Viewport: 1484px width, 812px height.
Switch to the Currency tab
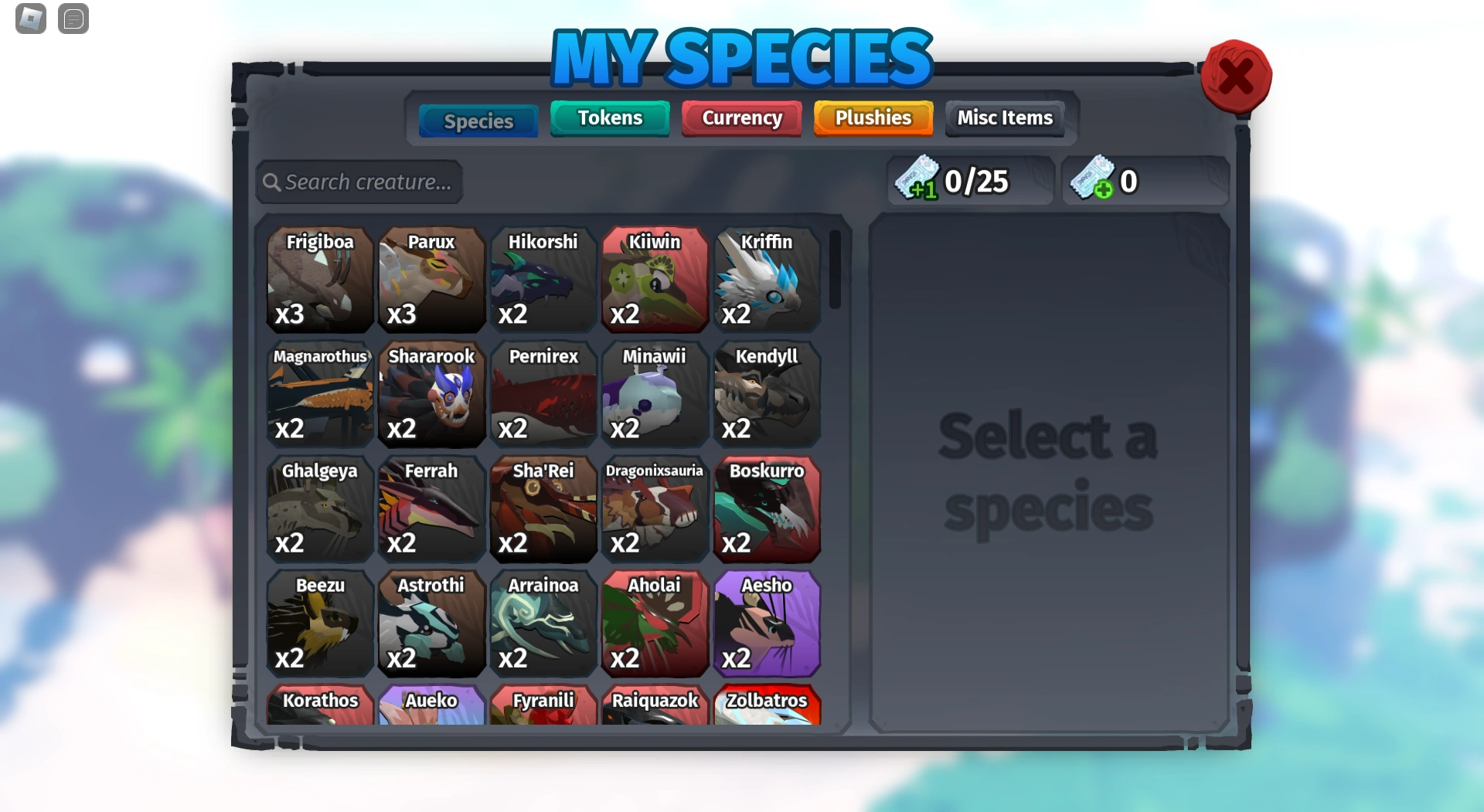(x=742, y=118)
